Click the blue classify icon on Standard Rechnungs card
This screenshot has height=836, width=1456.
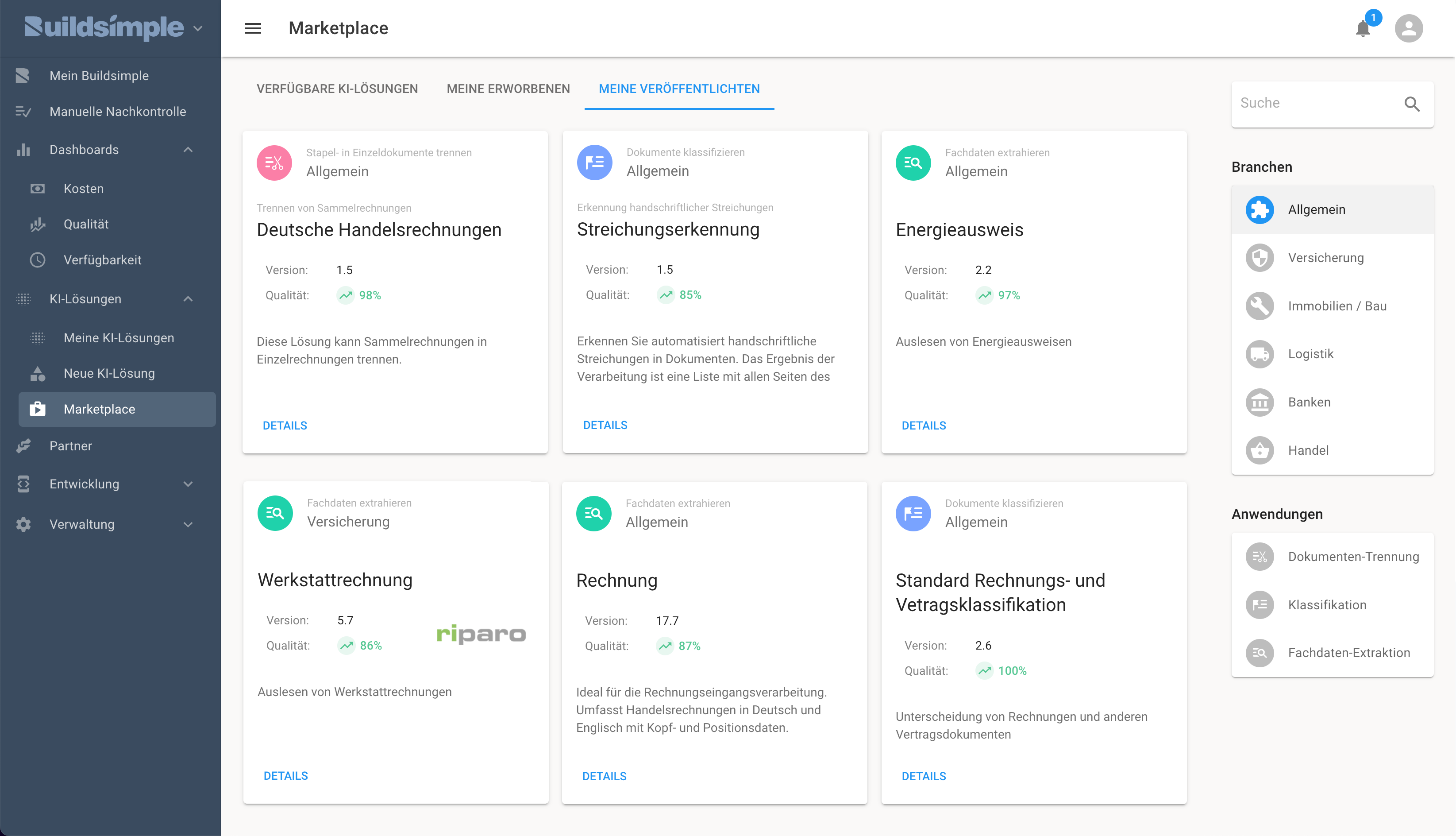[x=913, y=514]
